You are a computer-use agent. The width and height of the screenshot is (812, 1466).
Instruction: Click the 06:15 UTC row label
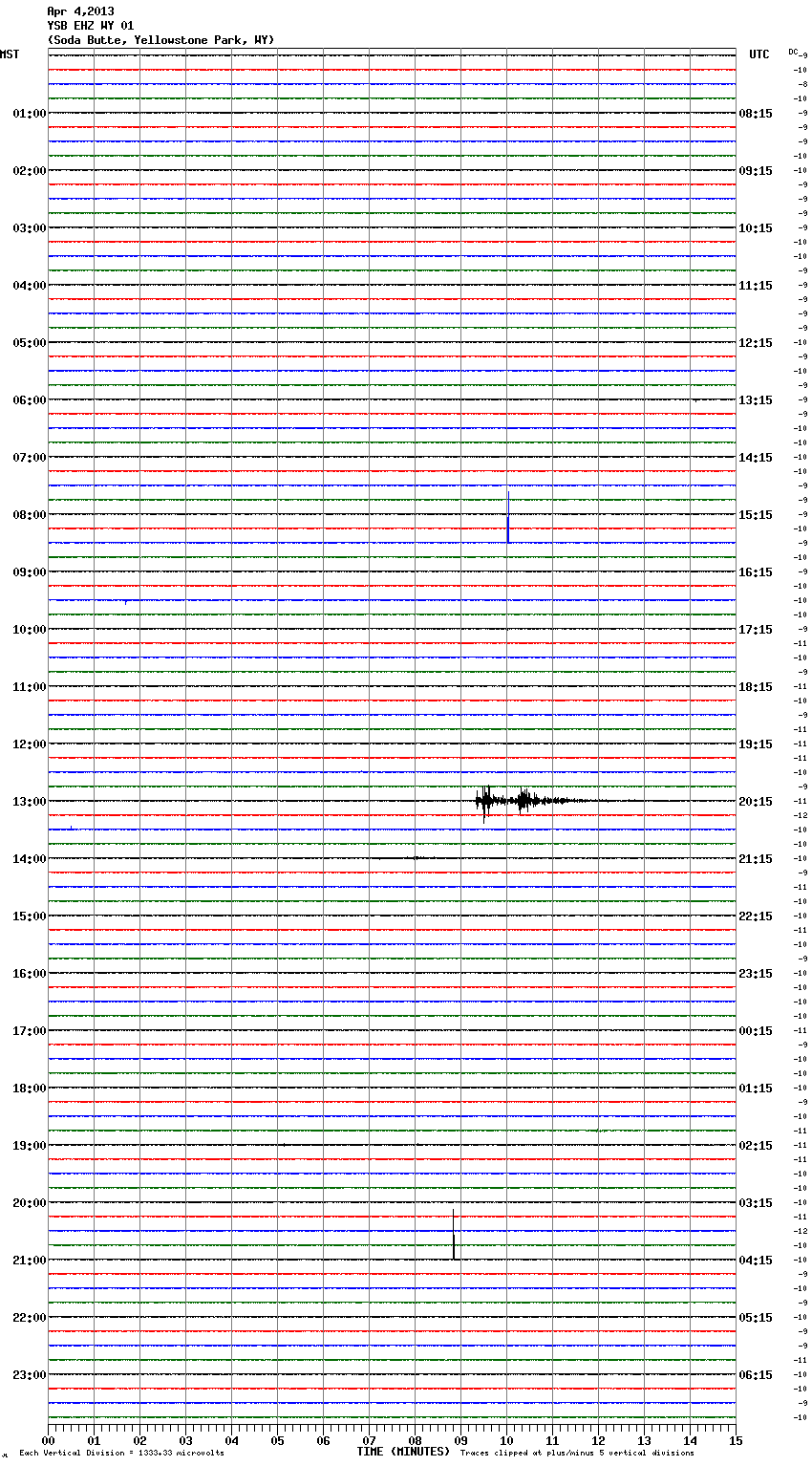(756, 1375)
